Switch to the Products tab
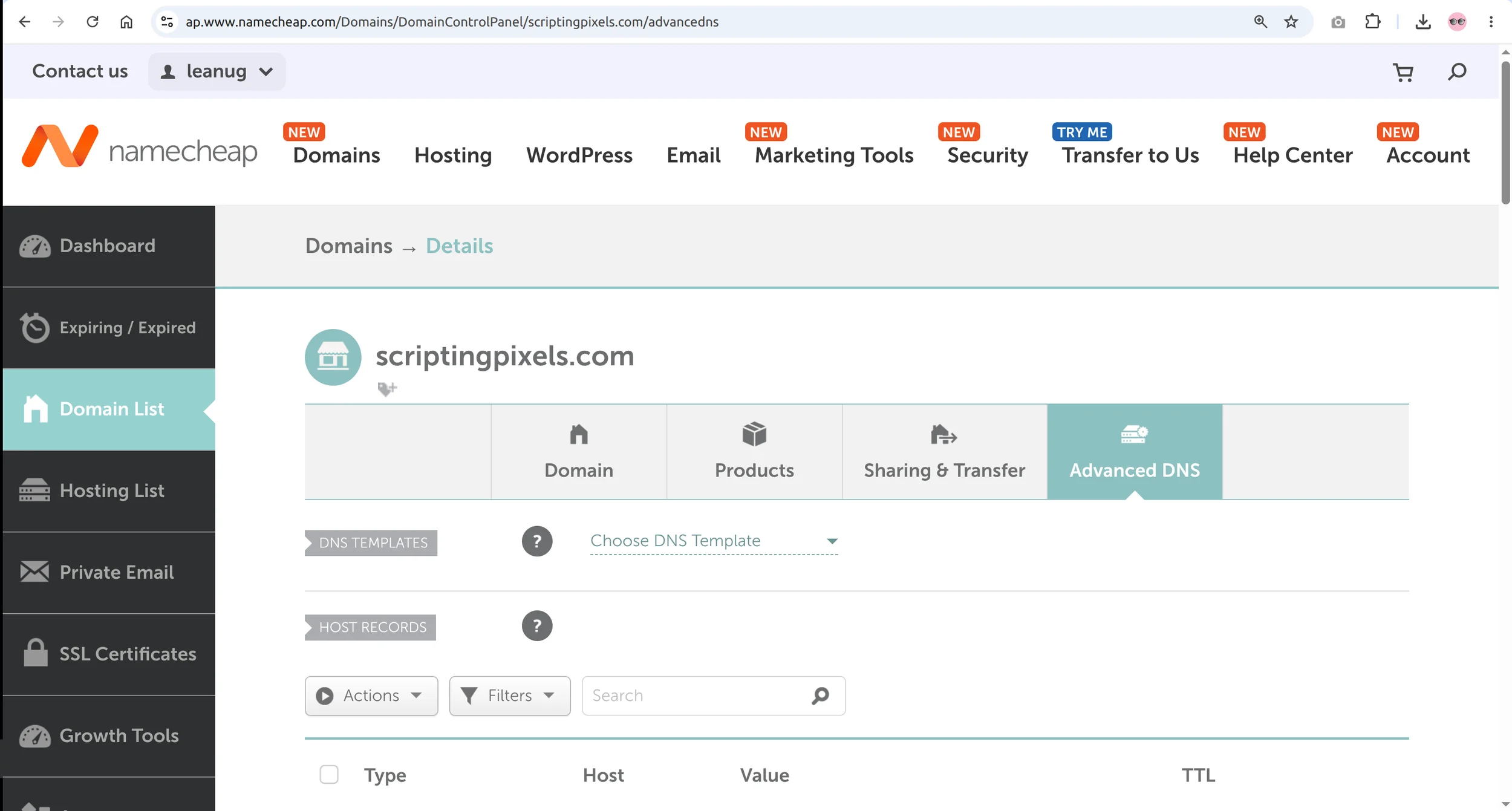Screen dimensions: 1512x811 (x=754, y=452)
